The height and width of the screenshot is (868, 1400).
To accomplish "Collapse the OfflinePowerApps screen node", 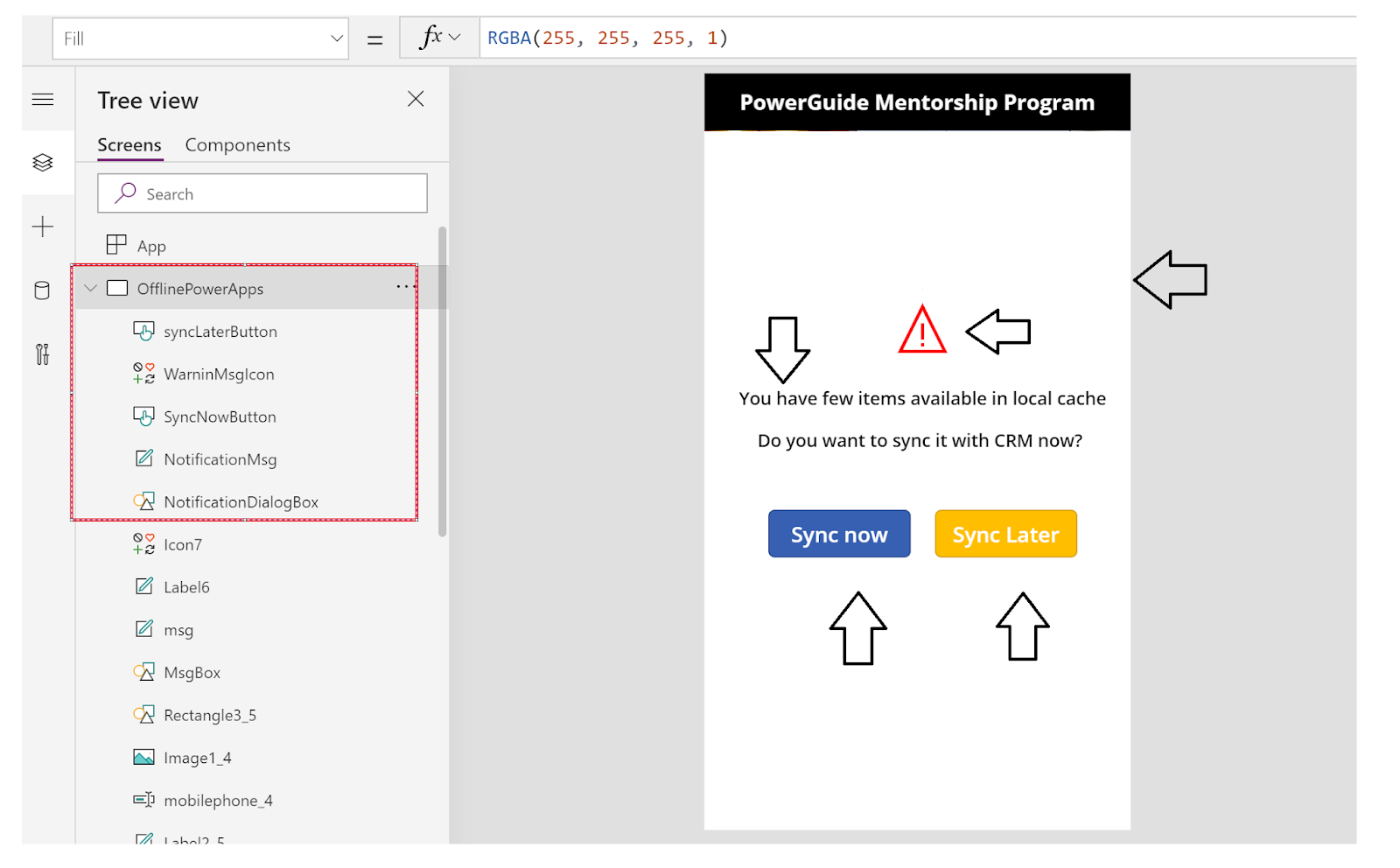I will (x=90, y=288).
